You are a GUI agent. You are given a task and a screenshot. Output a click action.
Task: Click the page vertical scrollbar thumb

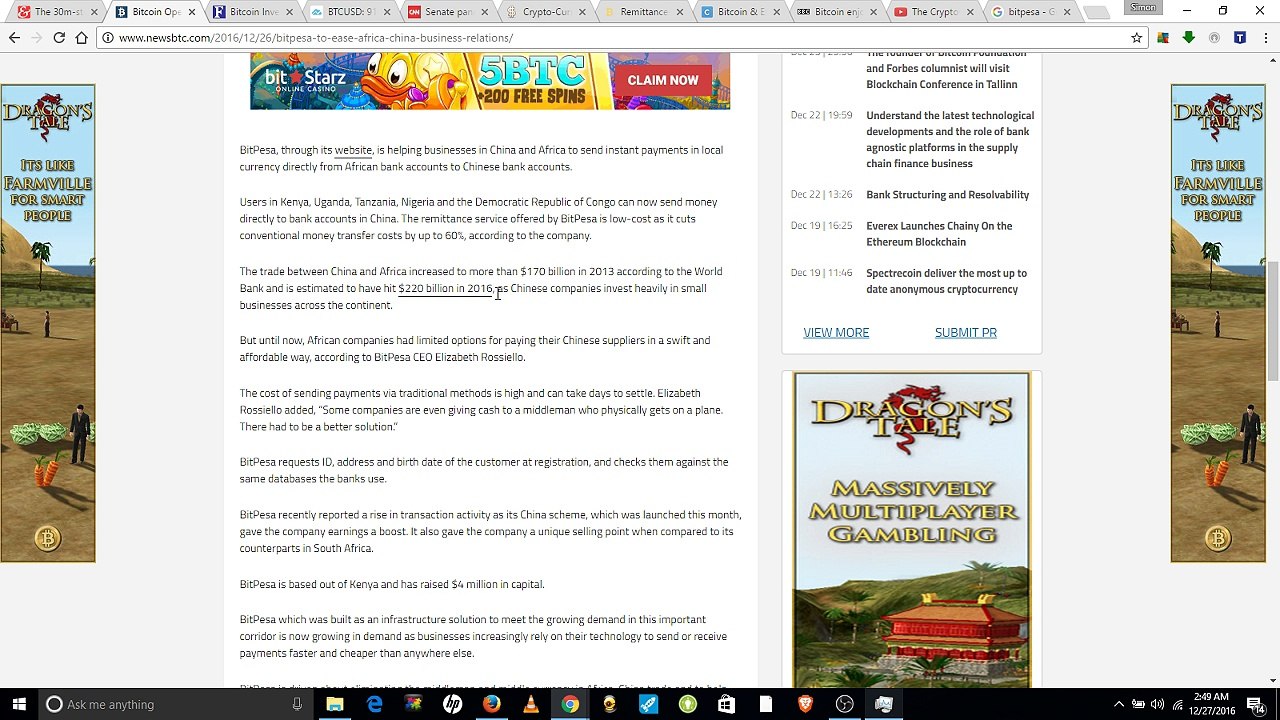[1272, 321]
